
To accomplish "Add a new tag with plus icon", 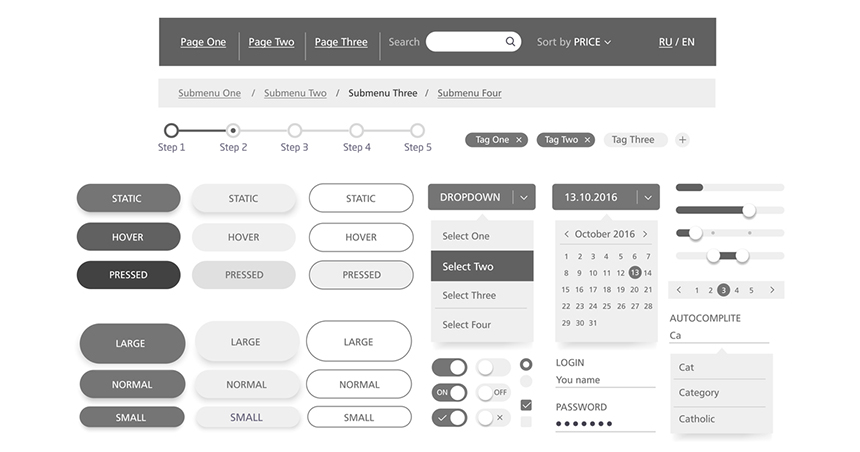I will click(x=682, y=140).
